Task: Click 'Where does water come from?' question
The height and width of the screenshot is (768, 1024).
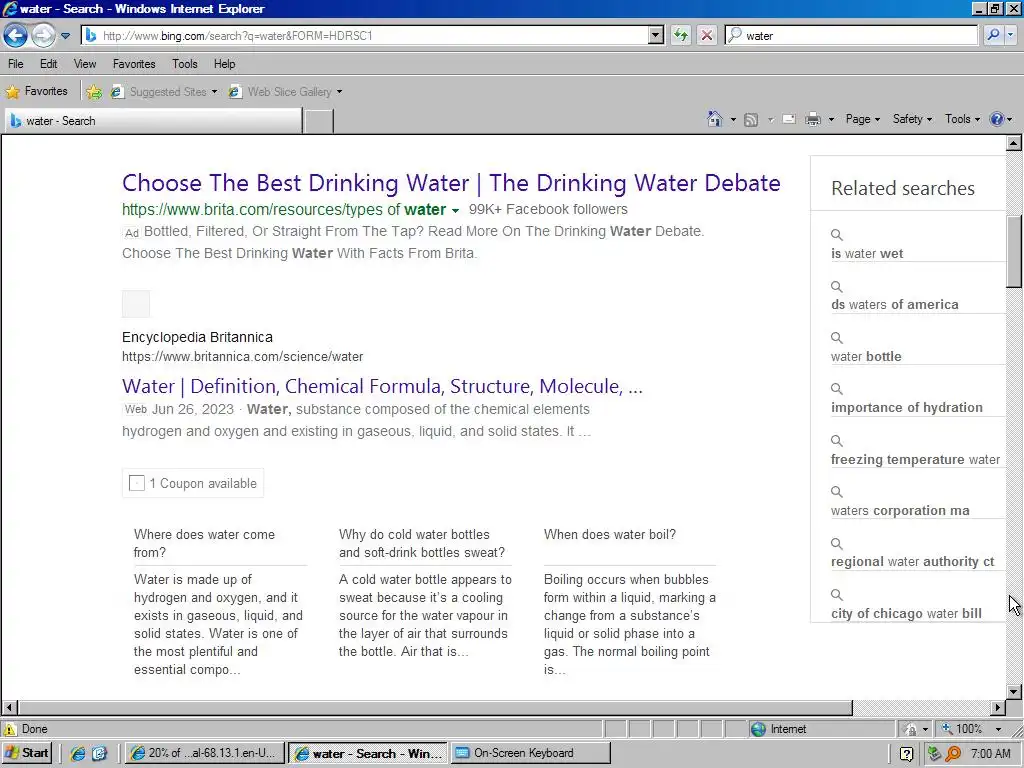Action: pos(204,543)
